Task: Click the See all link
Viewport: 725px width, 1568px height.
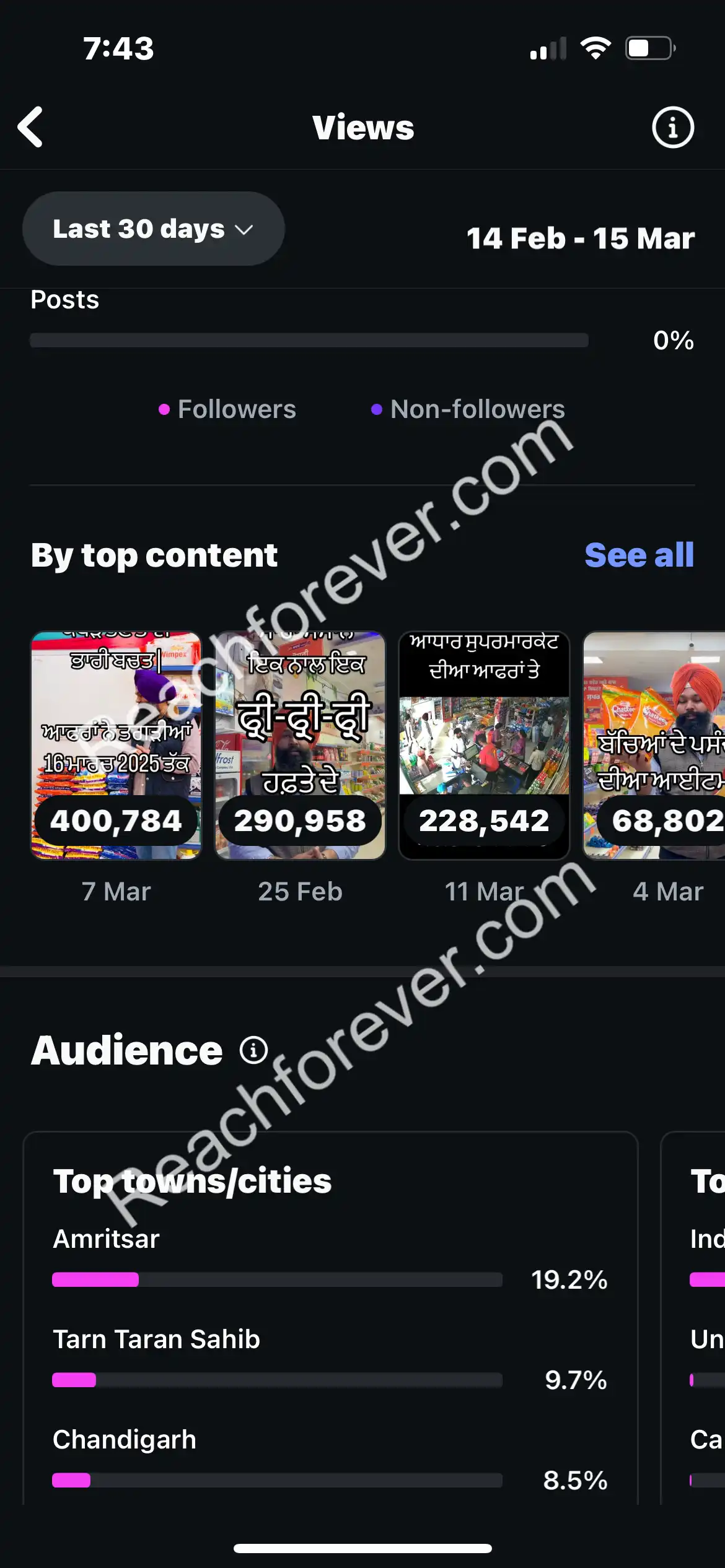Action: pyautogui.click(x=639, y=555)
